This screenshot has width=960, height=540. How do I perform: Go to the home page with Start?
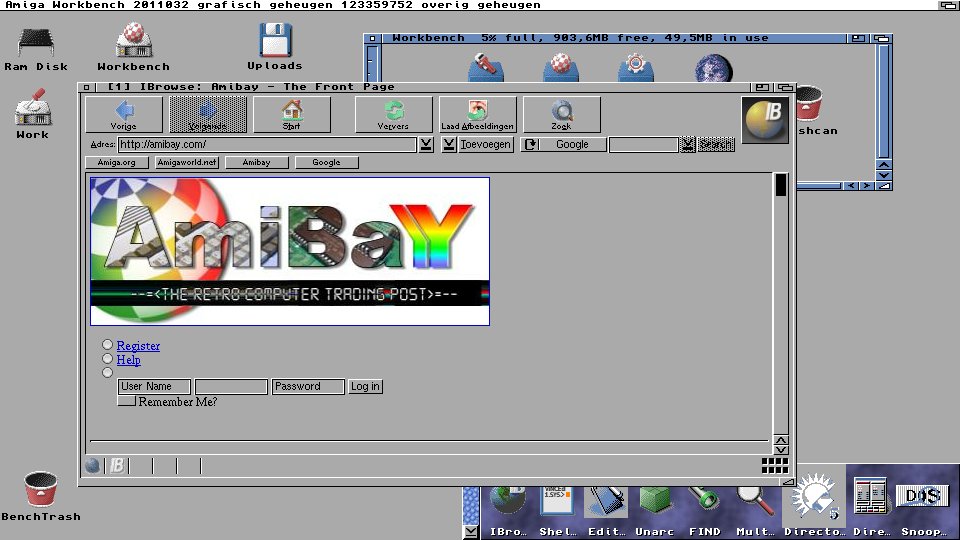291,114
